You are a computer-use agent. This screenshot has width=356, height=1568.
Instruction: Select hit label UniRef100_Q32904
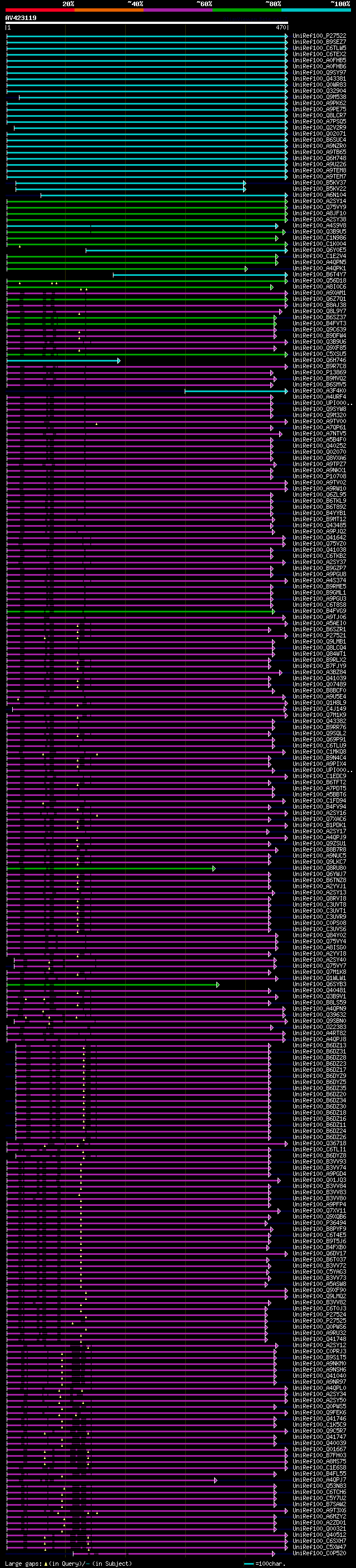[x=319, y=91]
